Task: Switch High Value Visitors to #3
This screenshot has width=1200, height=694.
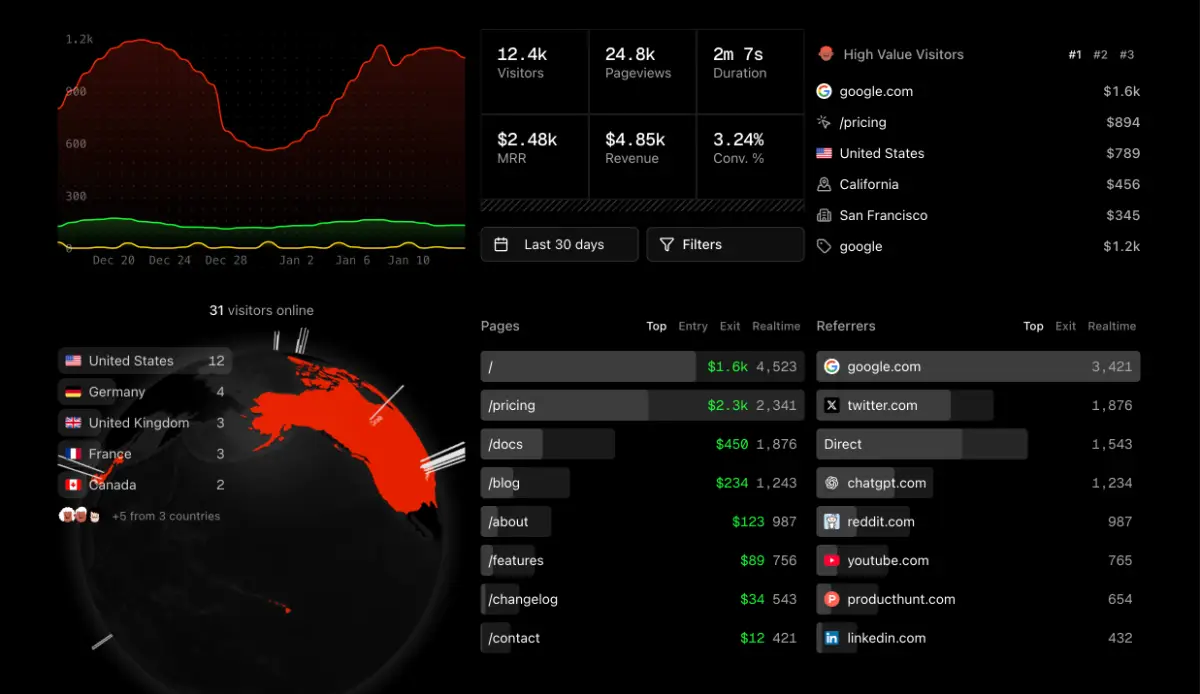Action: 1126,55
